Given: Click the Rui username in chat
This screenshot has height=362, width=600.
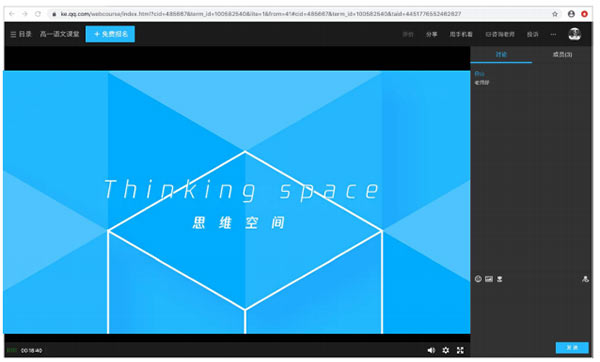Looking at the screenshot, I should pos(479,73).
